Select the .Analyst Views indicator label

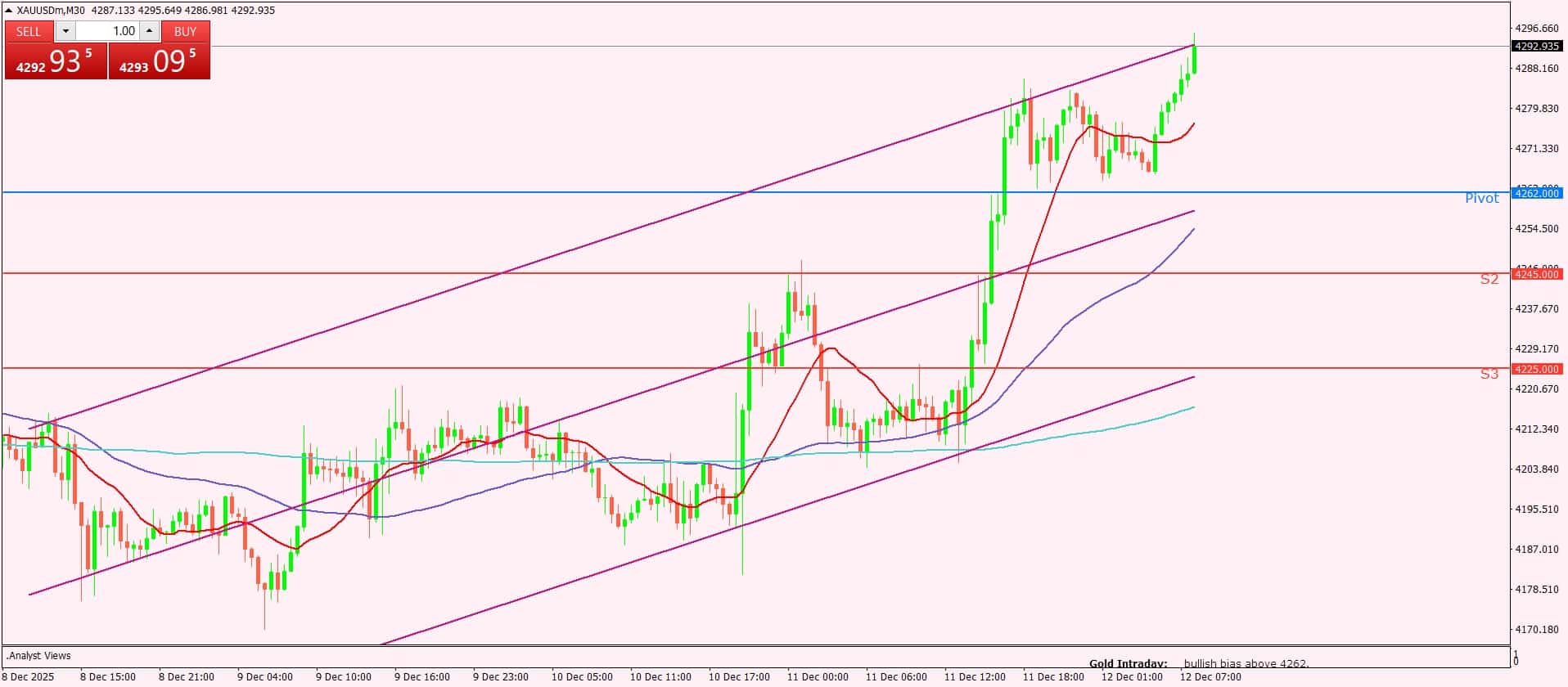tap(38, 656)
